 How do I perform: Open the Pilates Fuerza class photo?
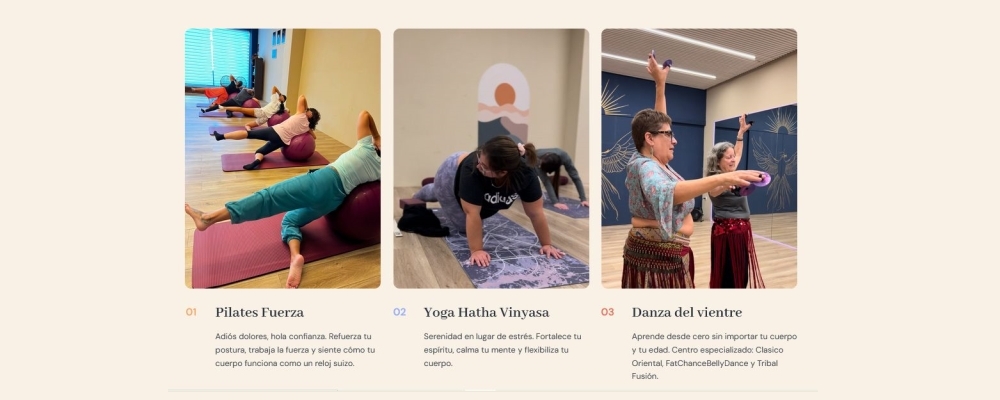pos(283,158)
